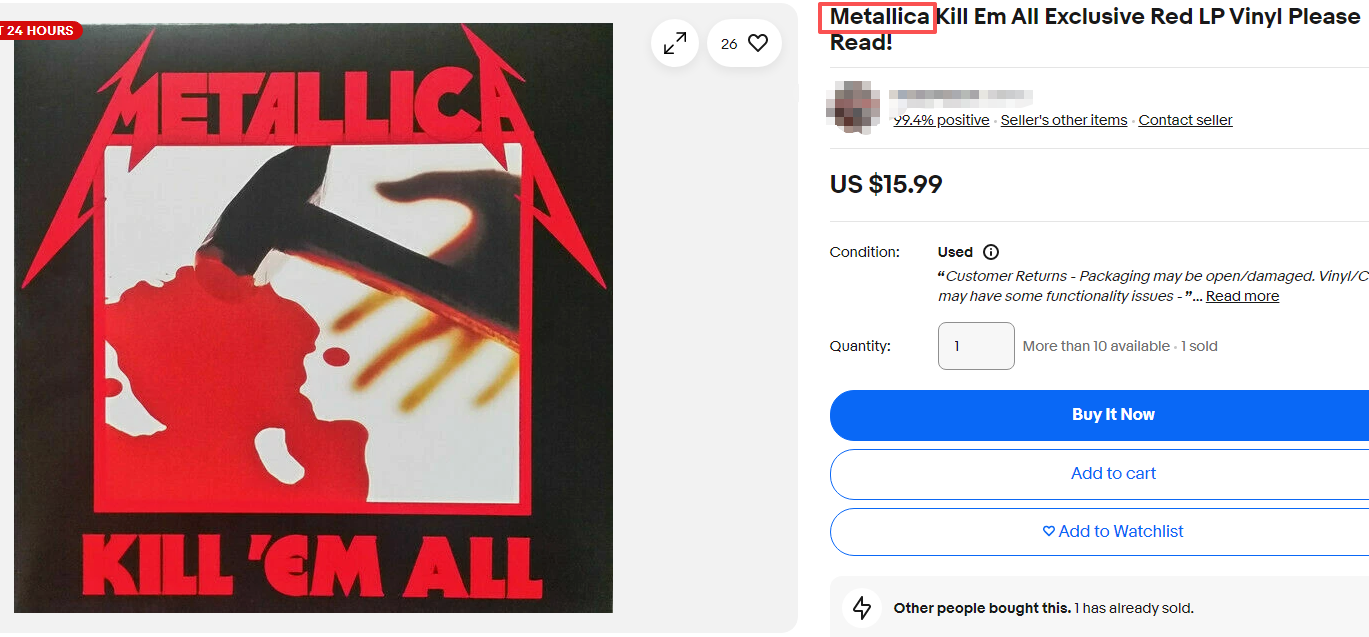Click the blurred seller username

(x=960, y=97)
